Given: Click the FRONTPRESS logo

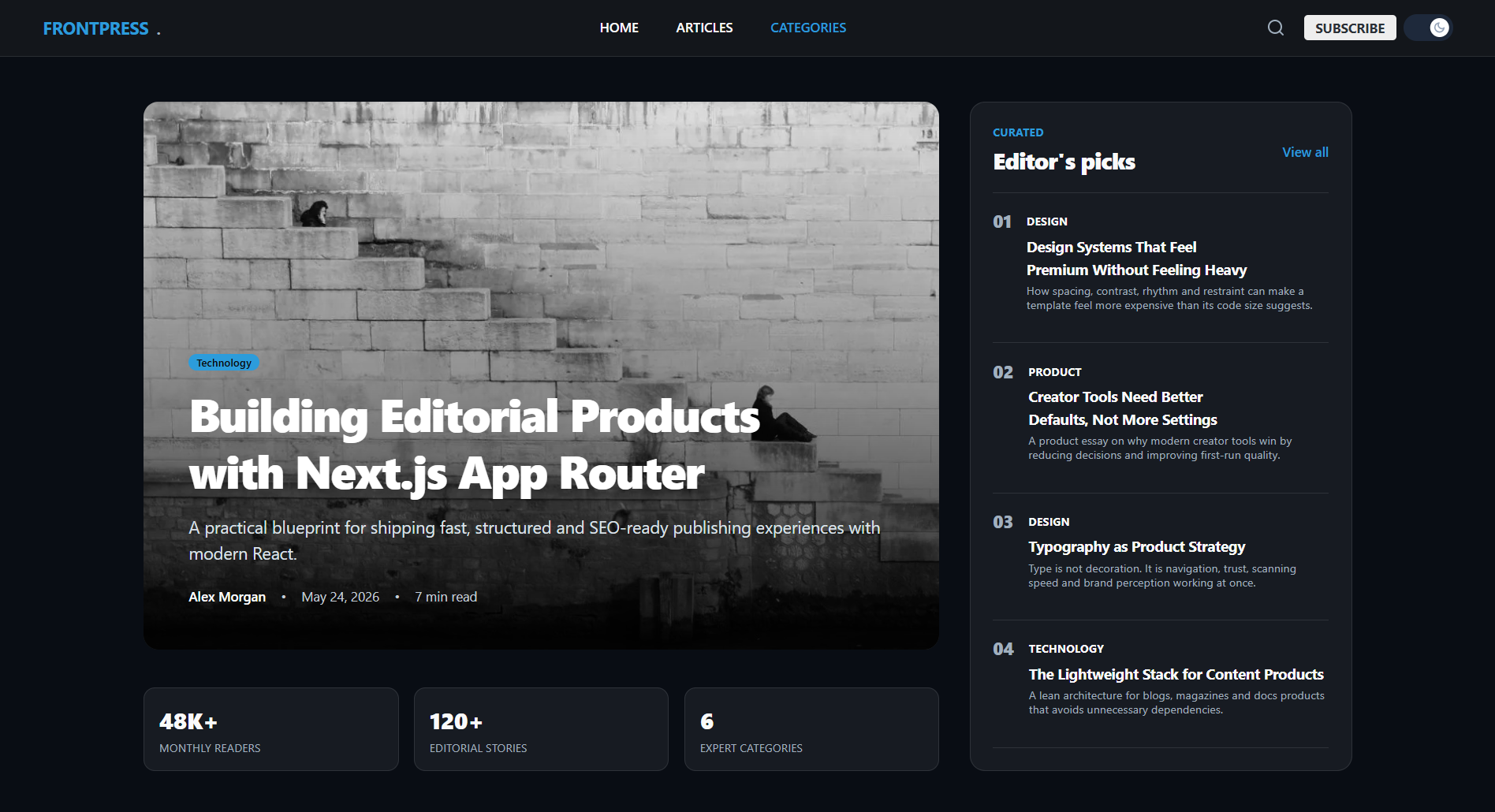Looking at the screenshot, I should pos(102,28).
